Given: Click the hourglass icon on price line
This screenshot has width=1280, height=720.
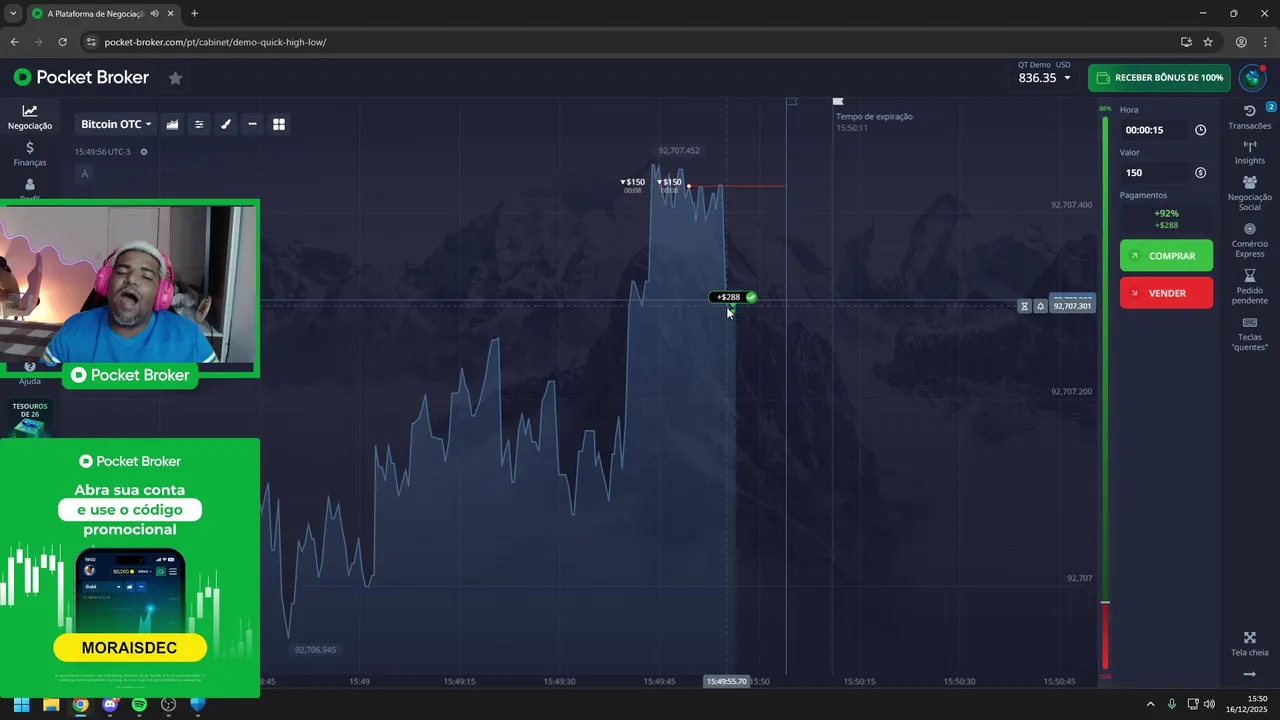Looking at the screenshot, I should 1024,306.
